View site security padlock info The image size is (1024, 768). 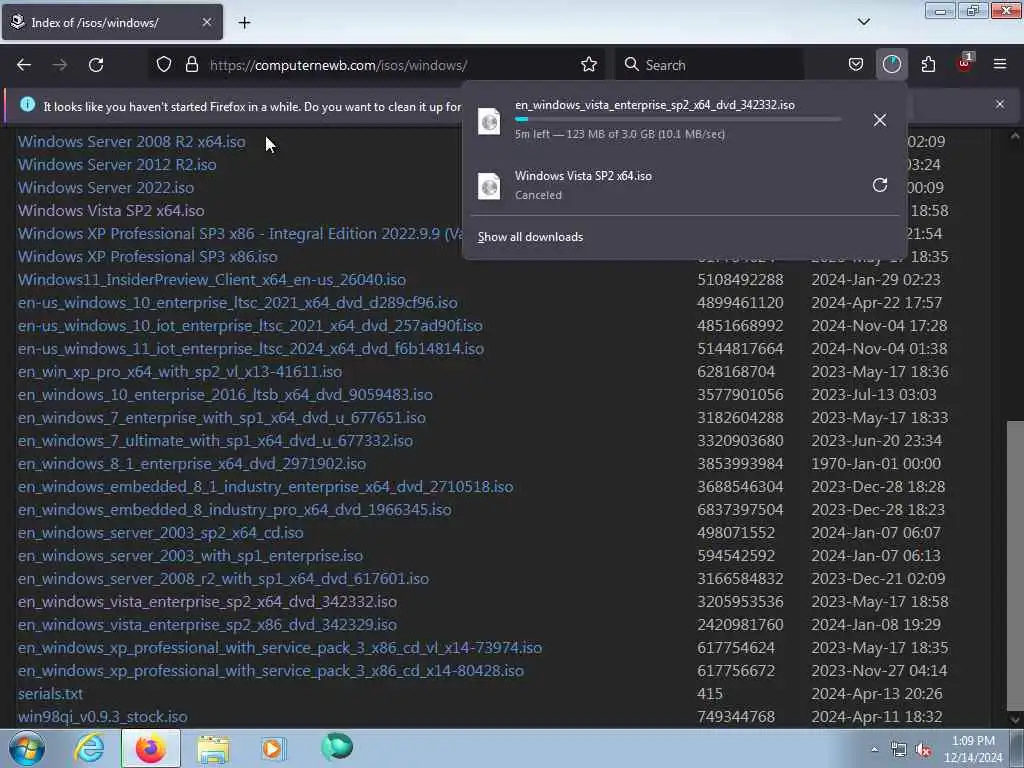coord(191,65)
